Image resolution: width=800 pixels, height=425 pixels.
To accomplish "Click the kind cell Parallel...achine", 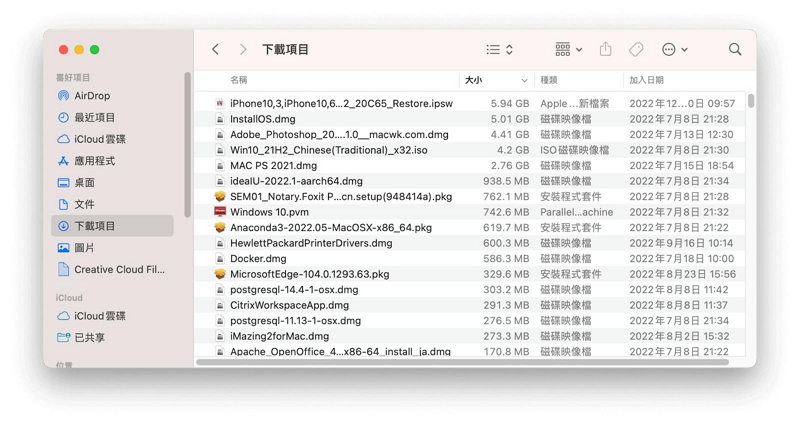I will [577, 212].
